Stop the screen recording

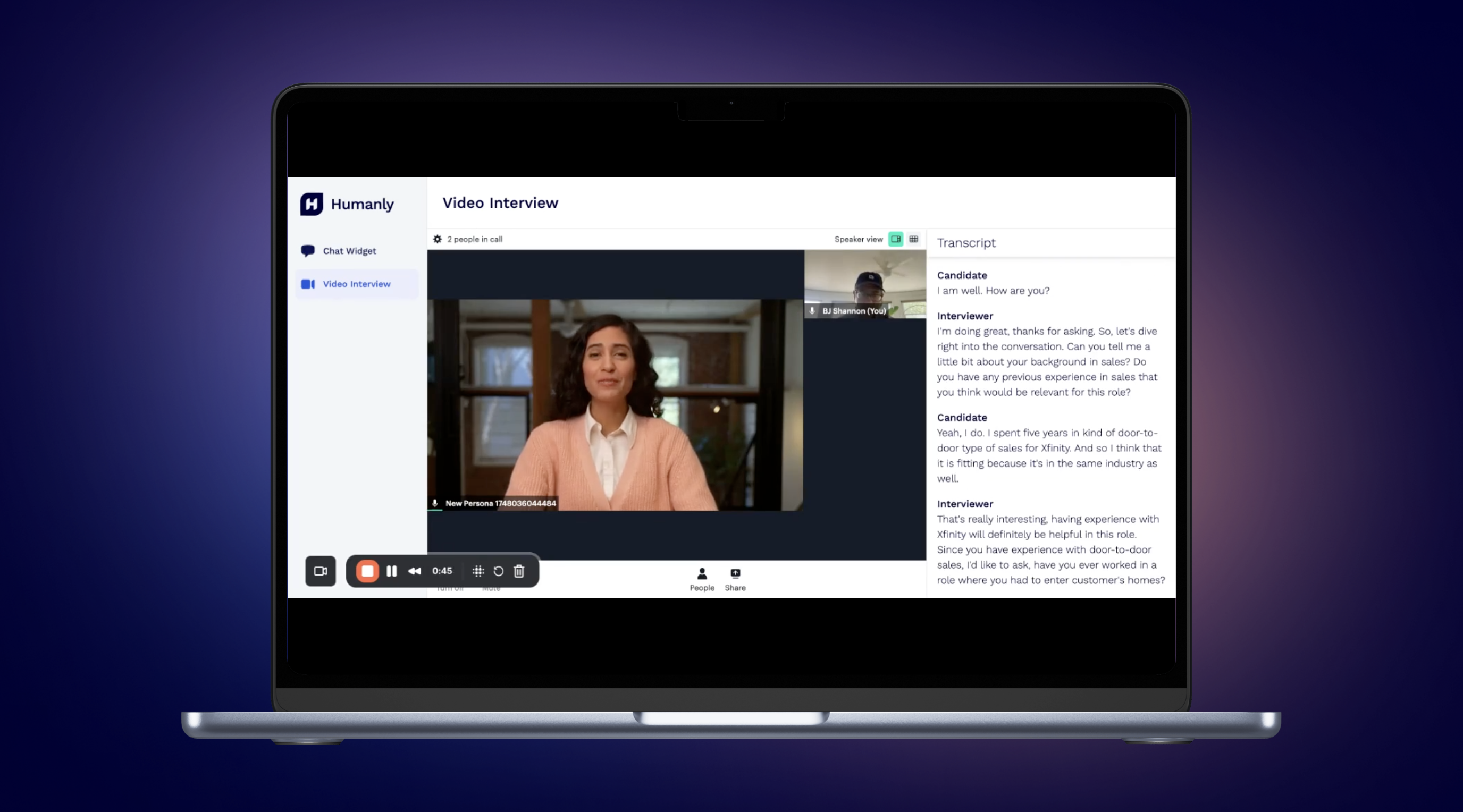coord(367,571)
